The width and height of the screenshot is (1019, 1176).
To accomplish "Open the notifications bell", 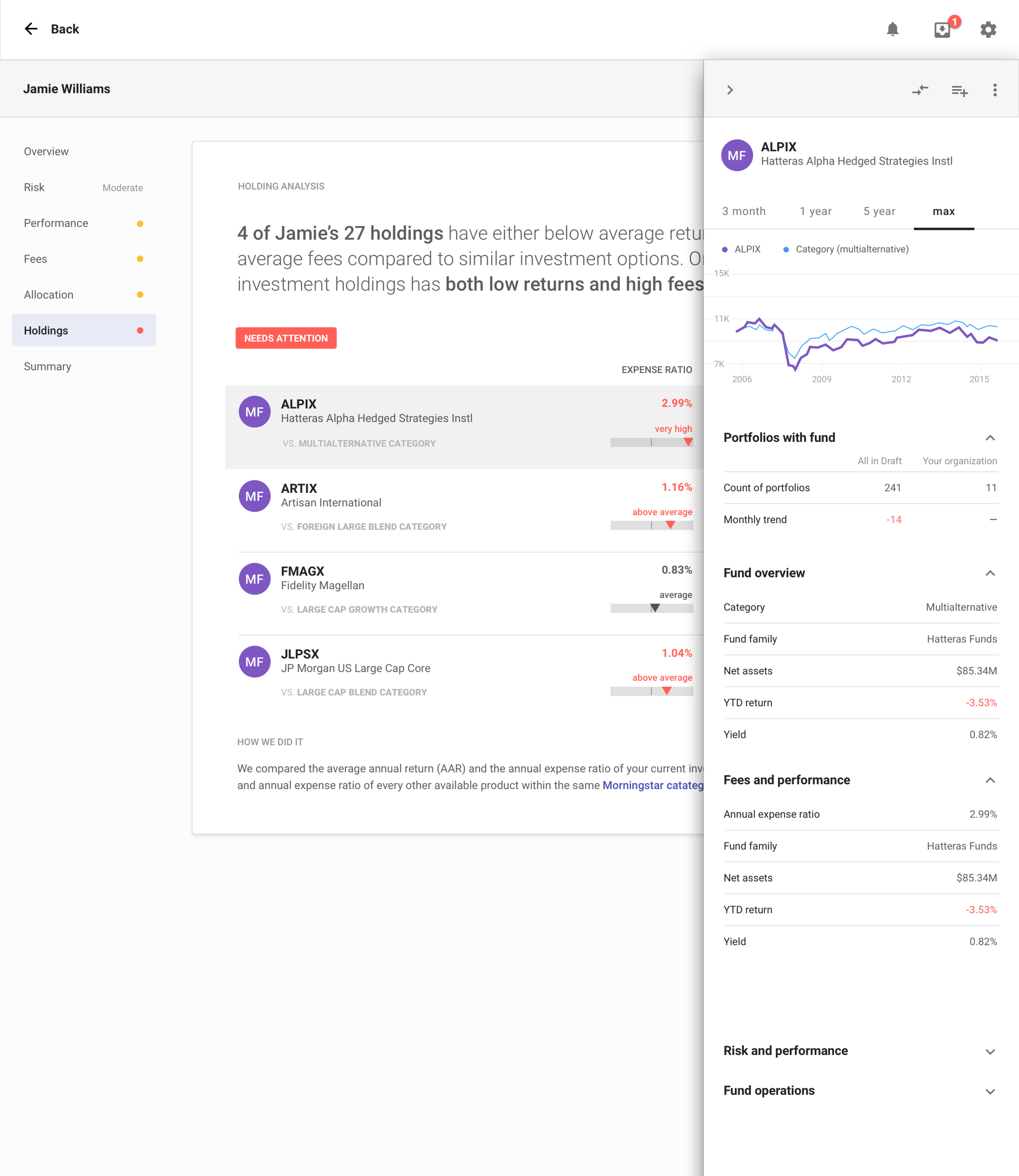I will pos(892,30).
